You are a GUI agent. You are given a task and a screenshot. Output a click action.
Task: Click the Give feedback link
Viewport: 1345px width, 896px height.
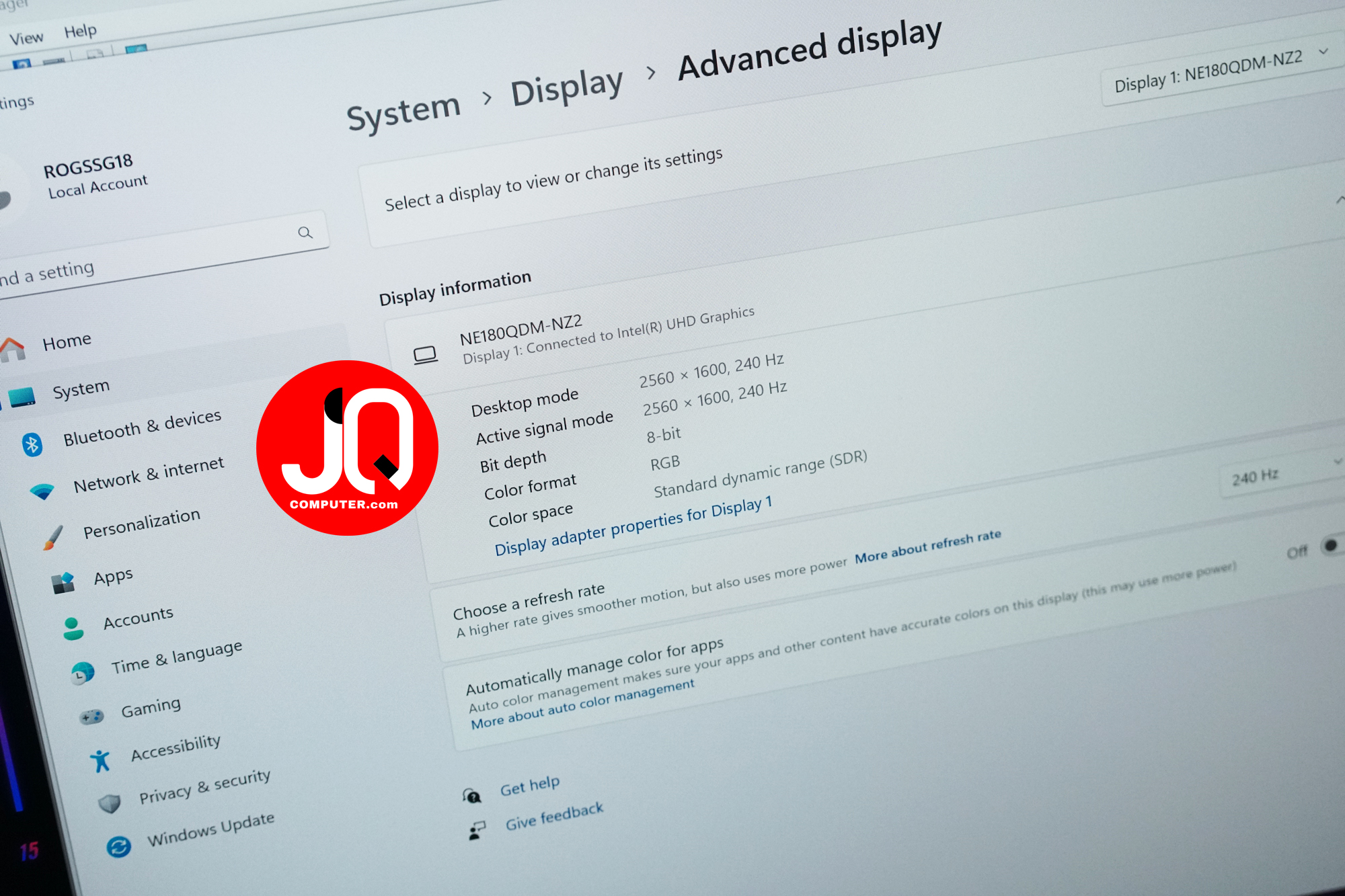click(x=555, y=816)
